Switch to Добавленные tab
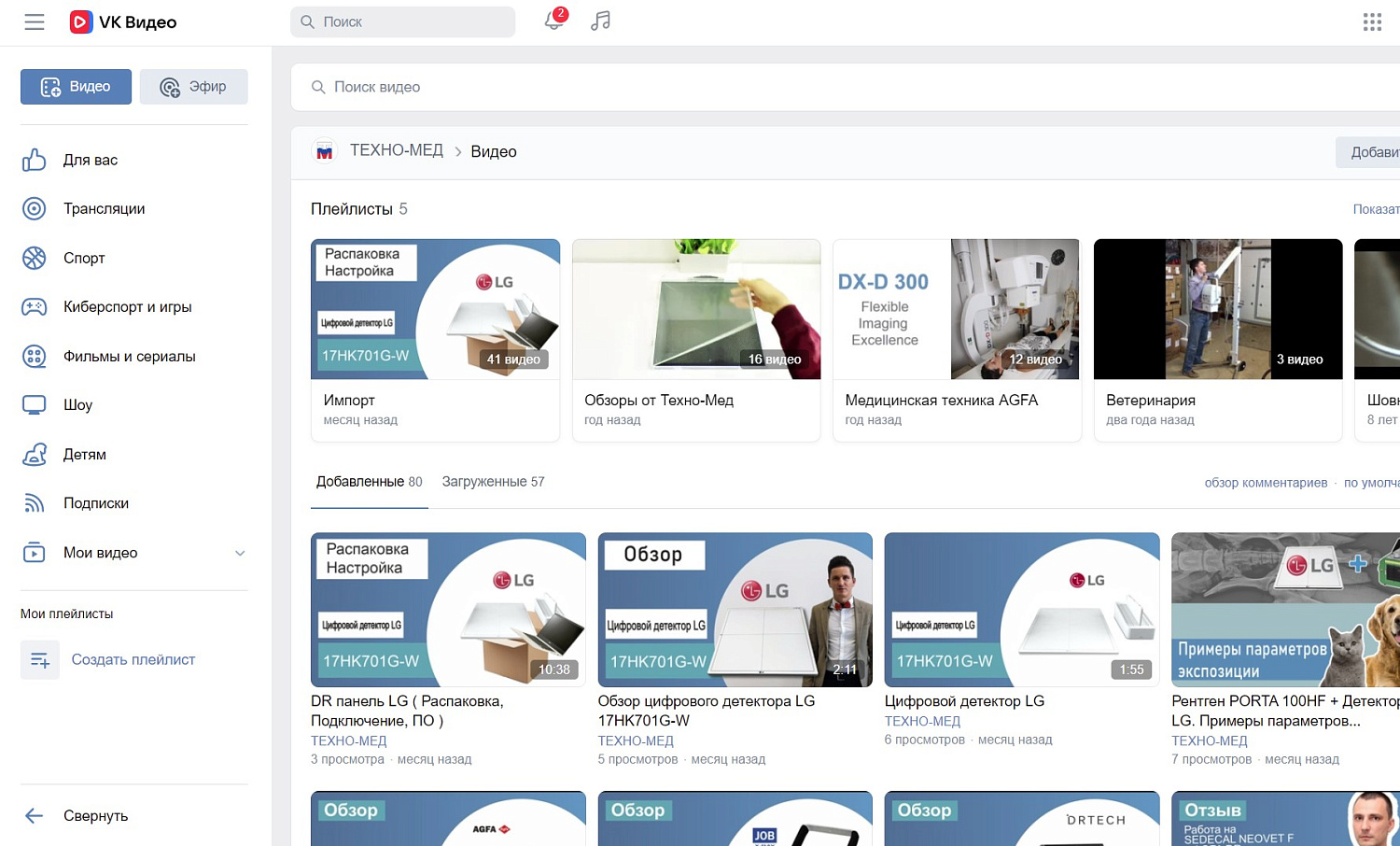 click(x=370, y=482)
